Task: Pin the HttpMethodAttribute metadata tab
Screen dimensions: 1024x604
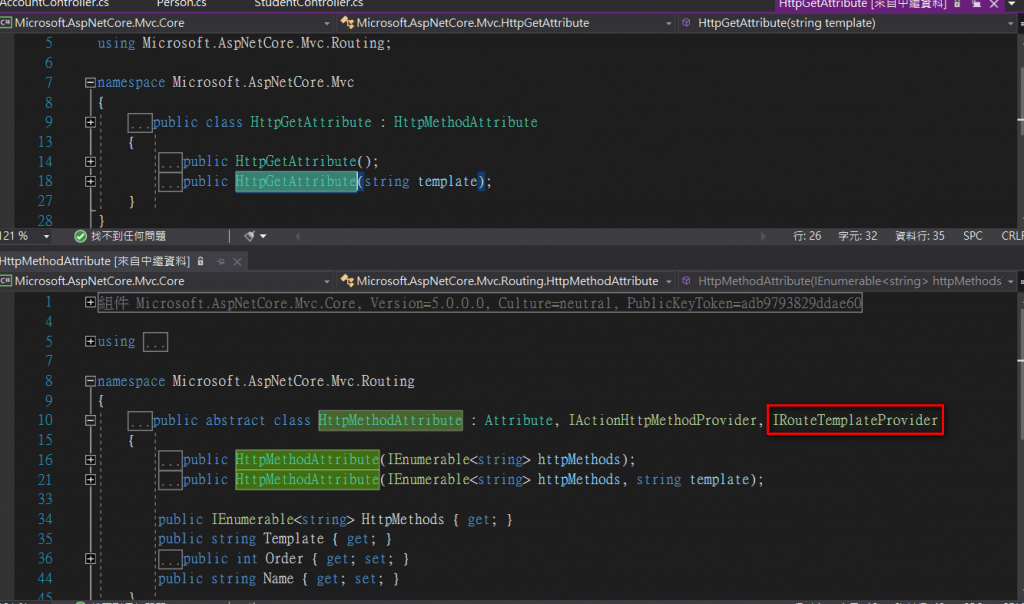Action: (x=221, y=261)
